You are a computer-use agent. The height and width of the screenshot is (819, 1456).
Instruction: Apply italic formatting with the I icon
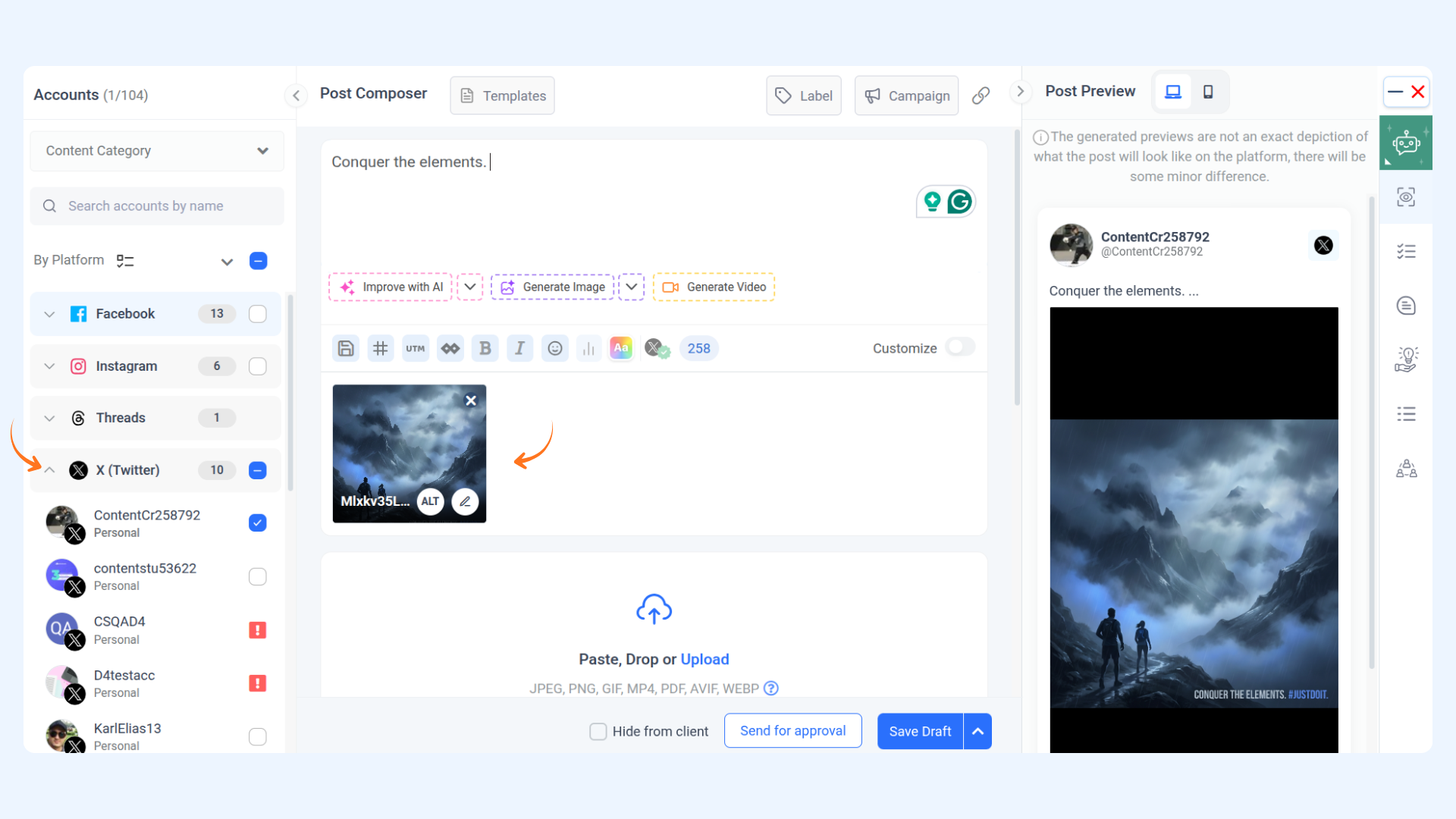pyautogui.click(x=519, y=348)
